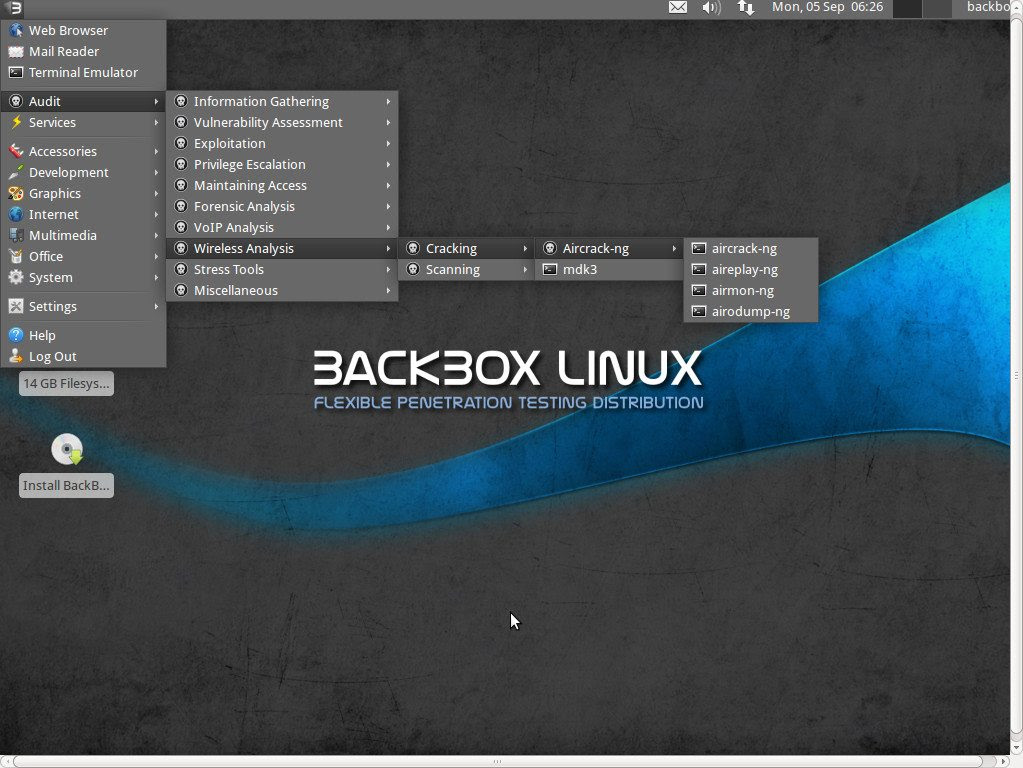Click the Help question mark icon
This screenshot has height=768, width=1023.
(x=16, y=335)
